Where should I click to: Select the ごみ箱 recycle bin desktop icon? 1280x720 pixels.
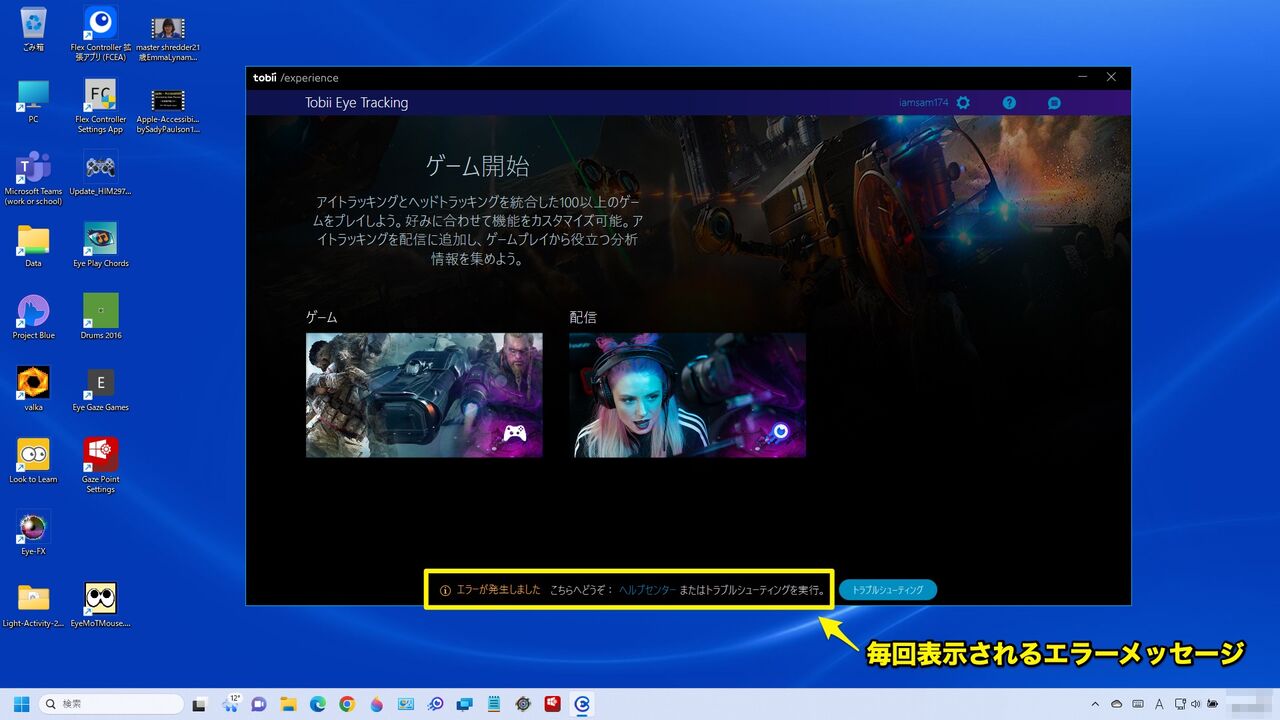pyautogui.click(x=33, y=30)
